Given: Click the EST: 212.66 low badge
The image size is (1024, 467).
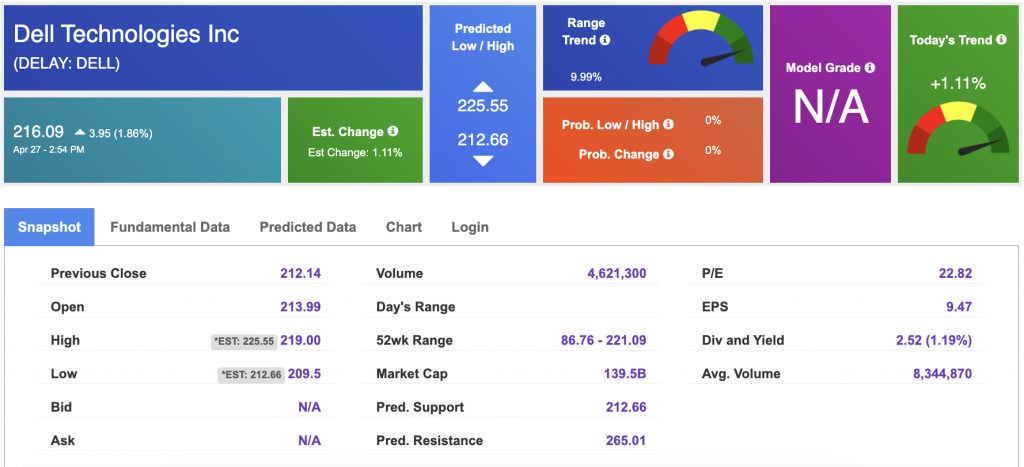Looking at the screenshot, I should click(x=251, y=374).
